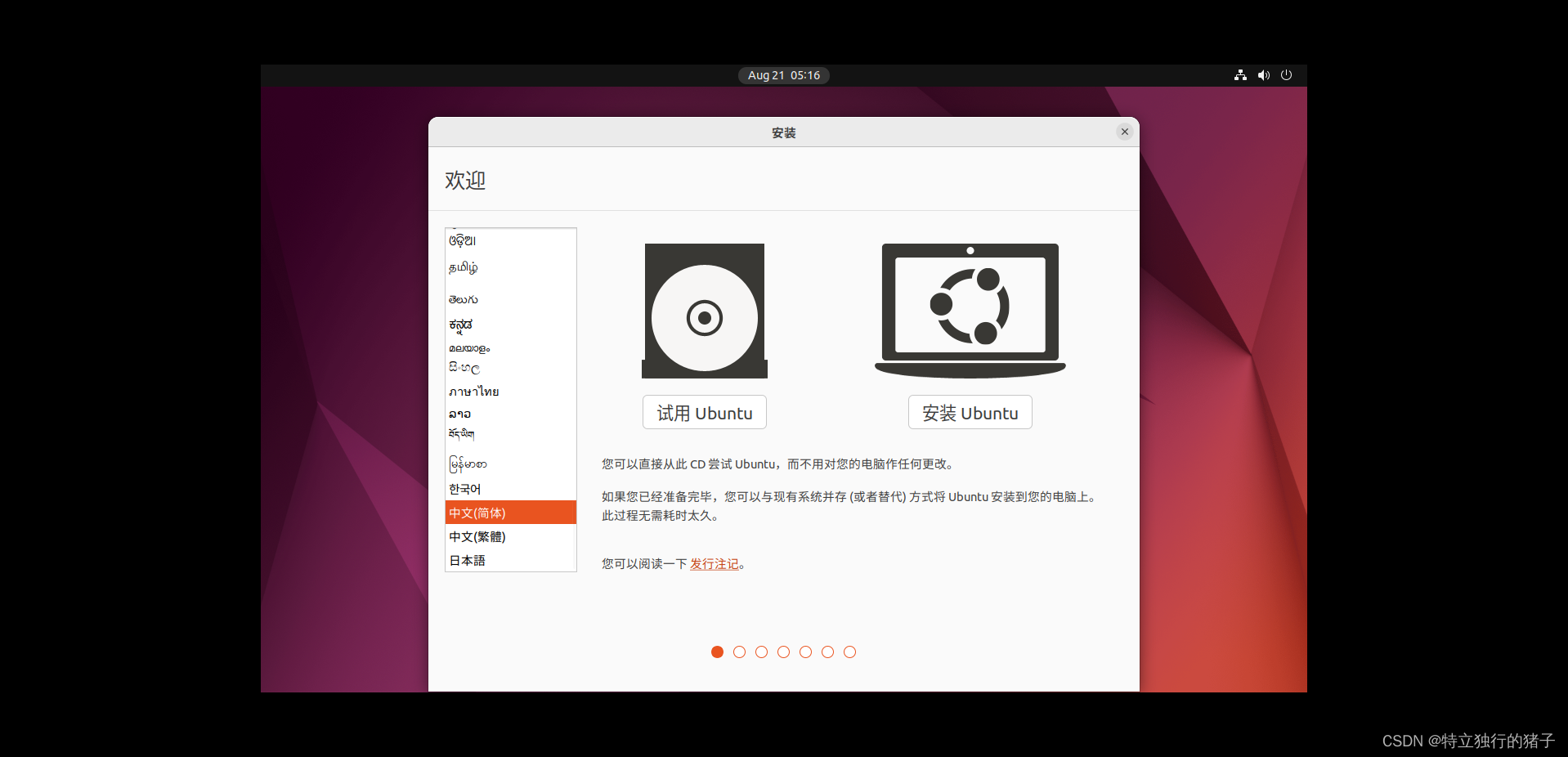Image resolution: width=1568 pixels, height=757 pixels.
Task: Open the 发行注记 release notes link
Action: (x=715, y=564)
